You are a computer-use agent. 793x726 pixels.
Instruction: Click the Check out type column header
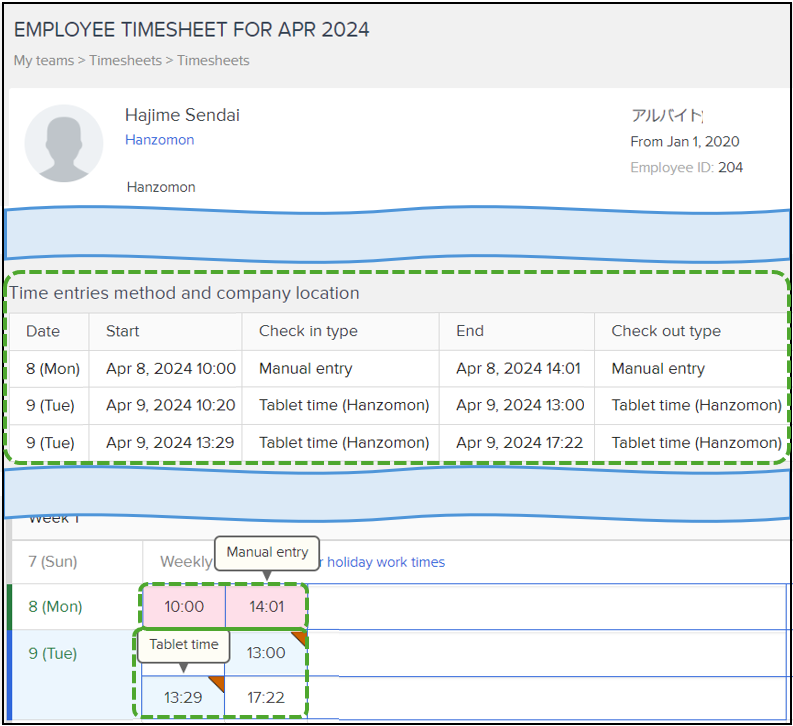(x=665, y=331)
